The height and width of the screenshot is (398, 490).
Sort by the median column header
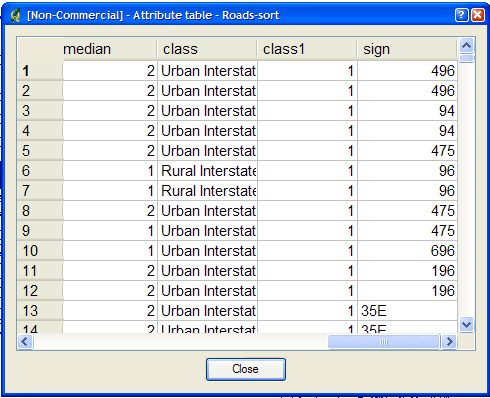[110, 49]
